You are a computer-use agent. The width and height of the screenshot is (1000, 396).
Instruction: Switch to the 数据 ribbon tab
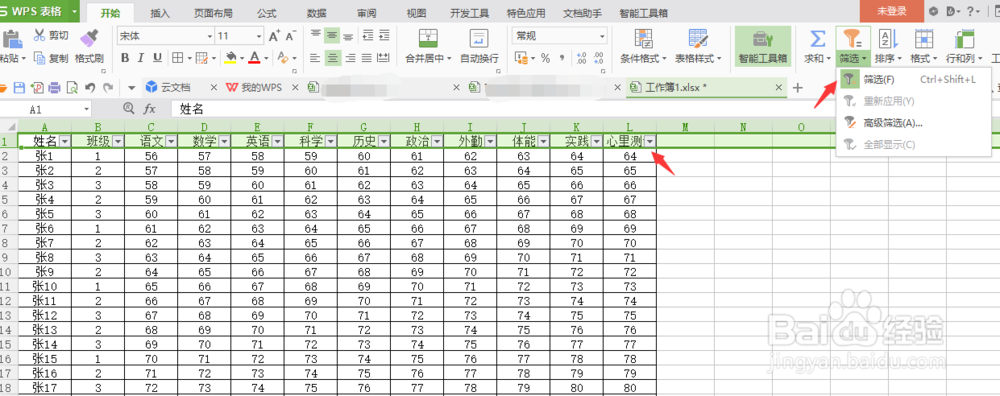click(316, 12)
